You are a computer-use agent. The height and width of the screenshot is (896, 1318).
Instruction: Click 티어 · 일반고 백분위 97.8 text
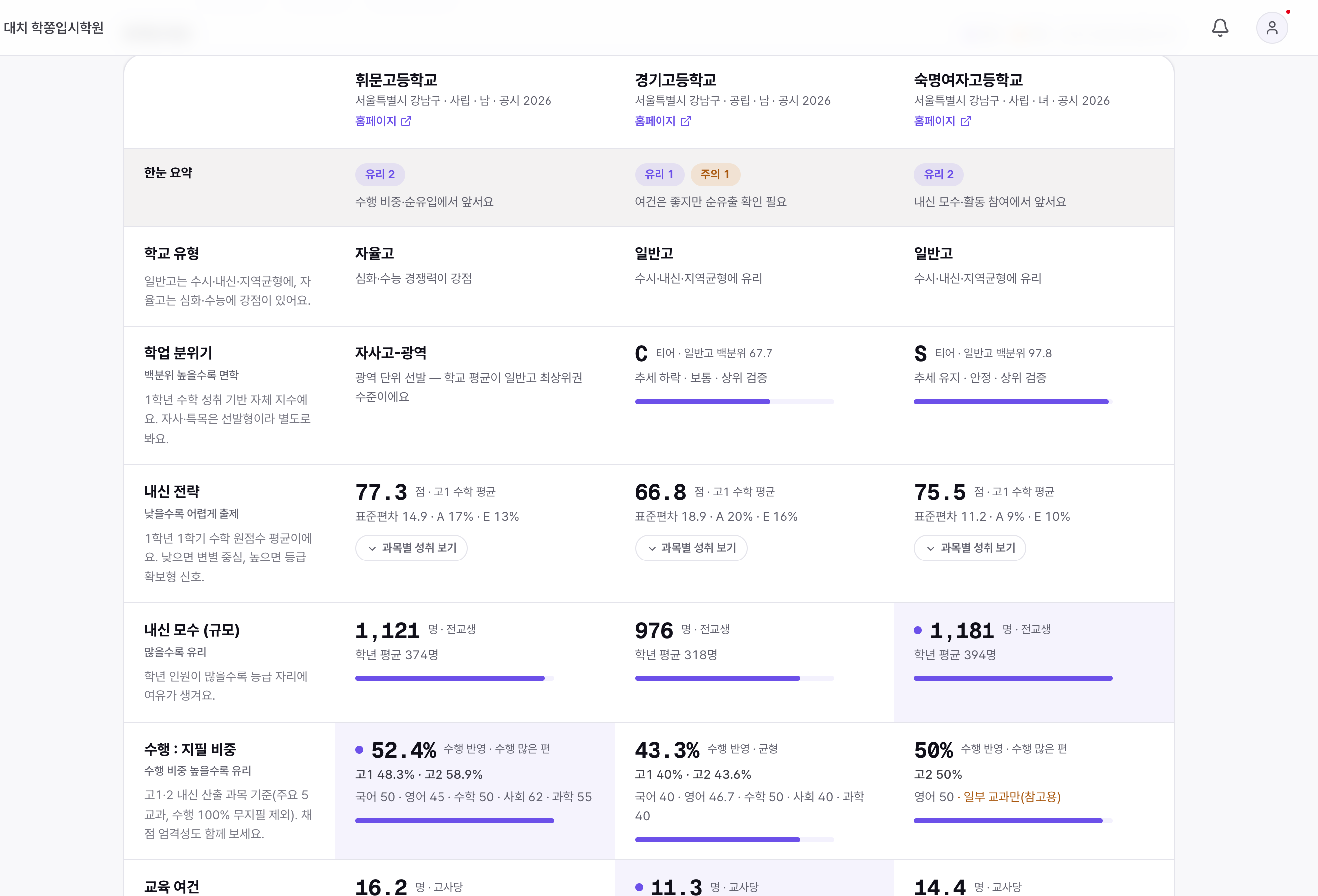point(993,353)
